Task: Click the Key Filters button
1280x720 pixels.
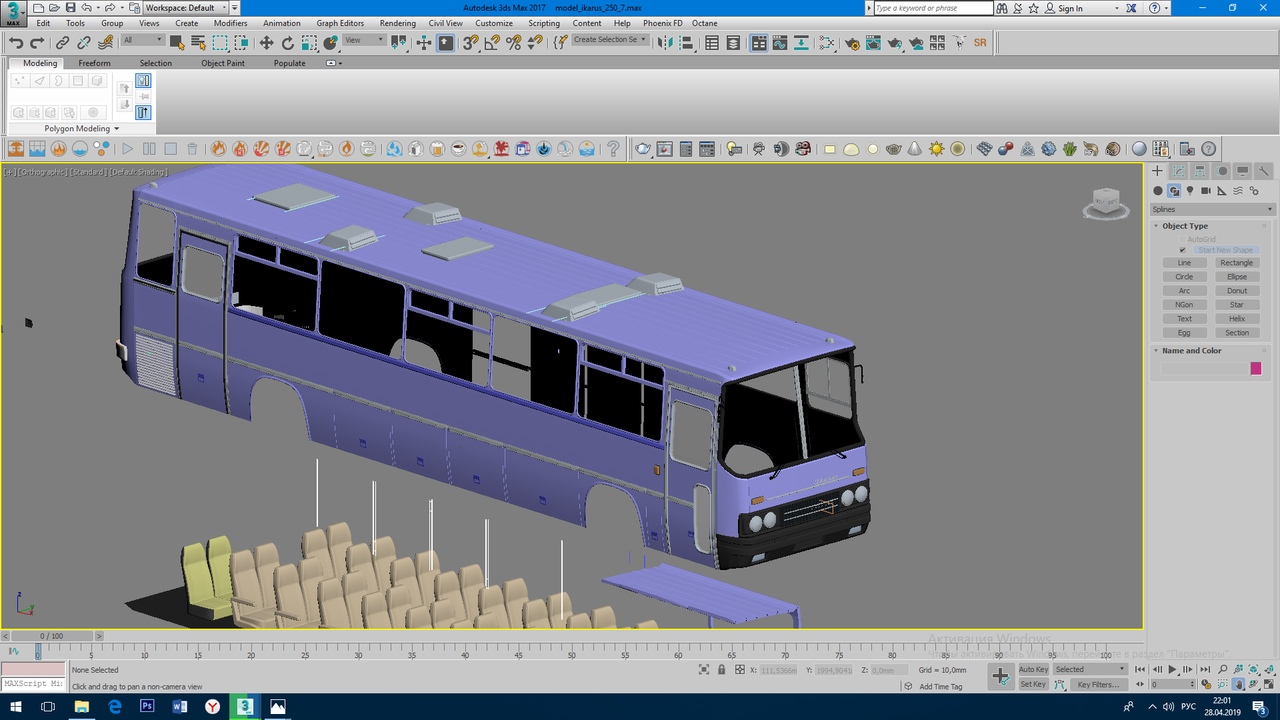Action: (x=1097, y=685)
